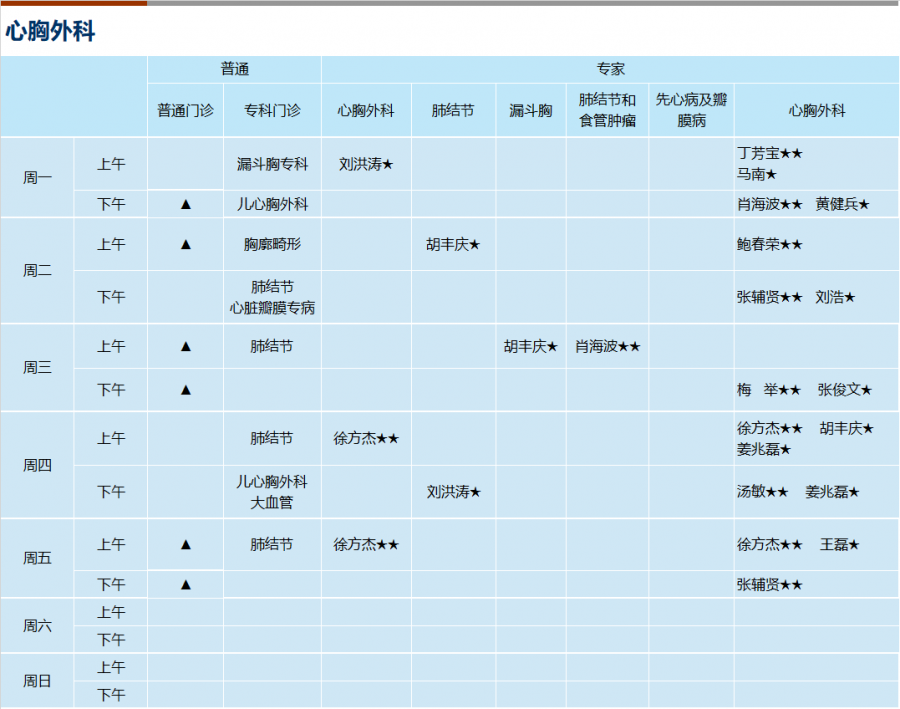Viewport: 900px width, 709px height.
Task: Select the 专家 header group
Action: coord(610,69)
